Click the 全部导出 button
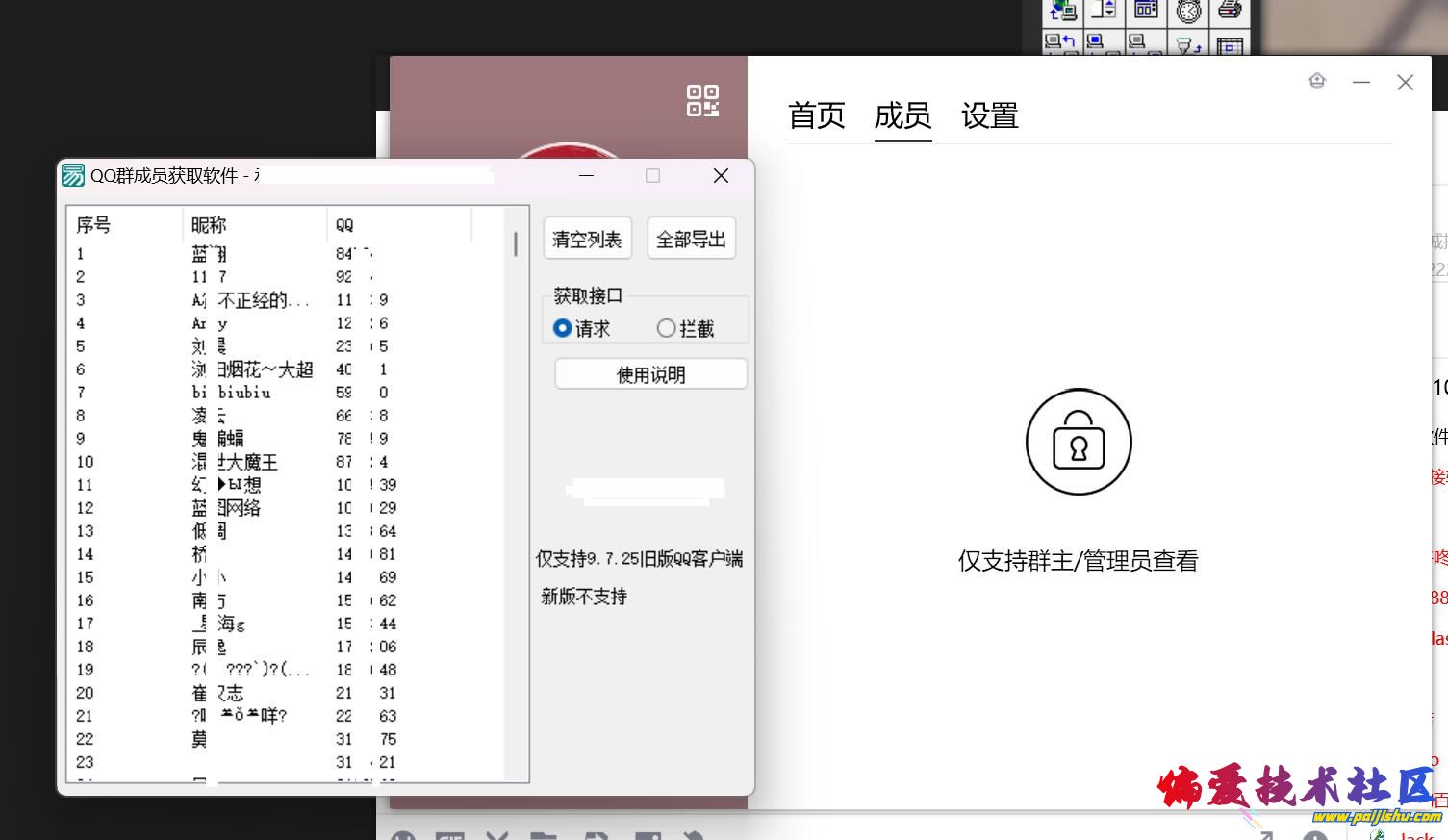This screenshot has width=1448, height=840. pos(691,240)
